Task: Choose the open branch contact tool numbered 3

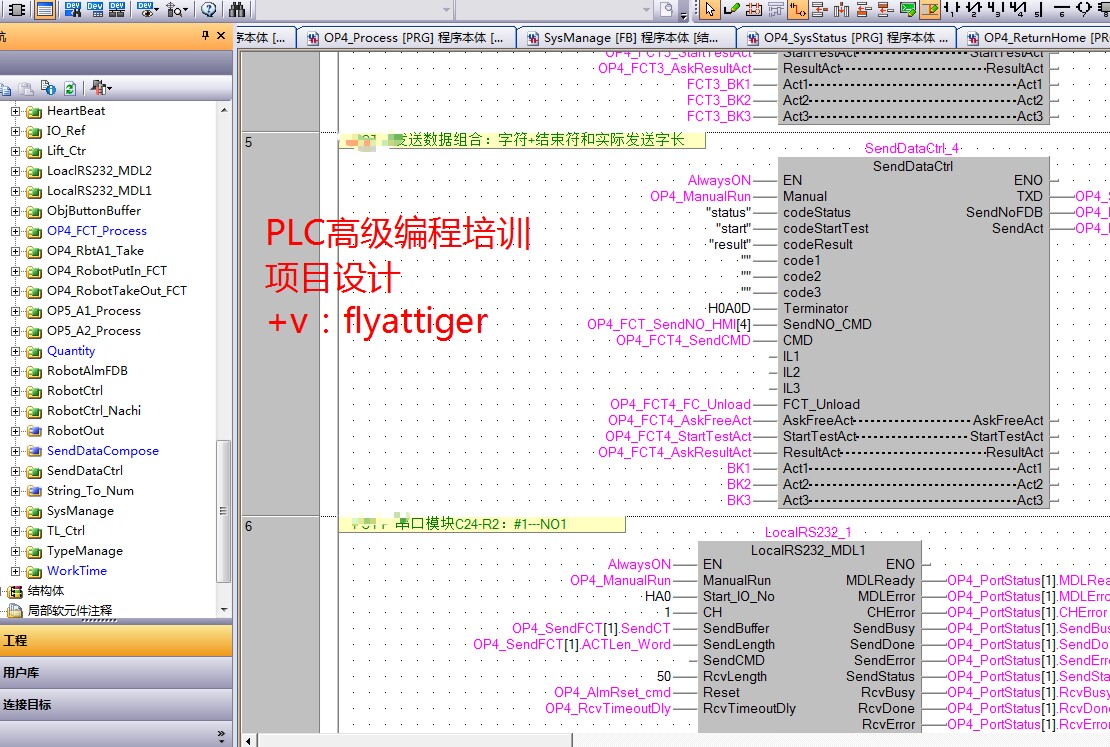Action: [x=995, y=9]
